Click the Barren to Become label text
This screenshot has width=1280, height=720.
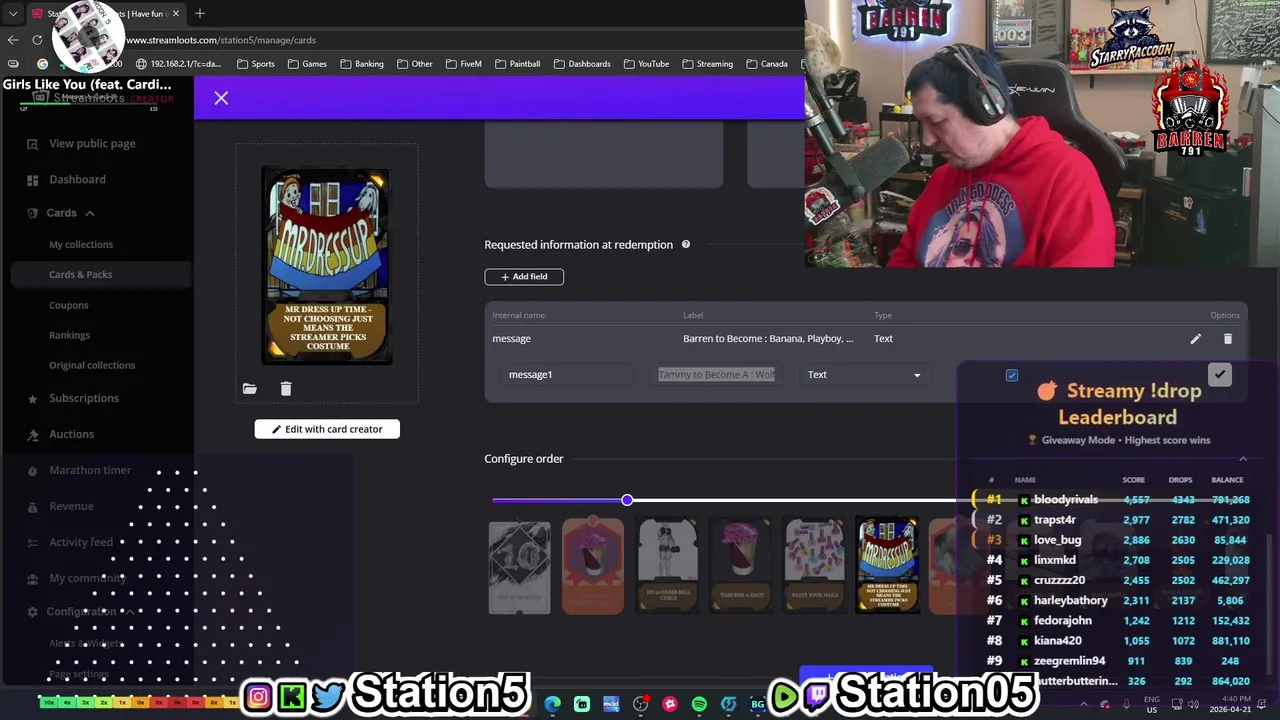(x=768, y=339)
